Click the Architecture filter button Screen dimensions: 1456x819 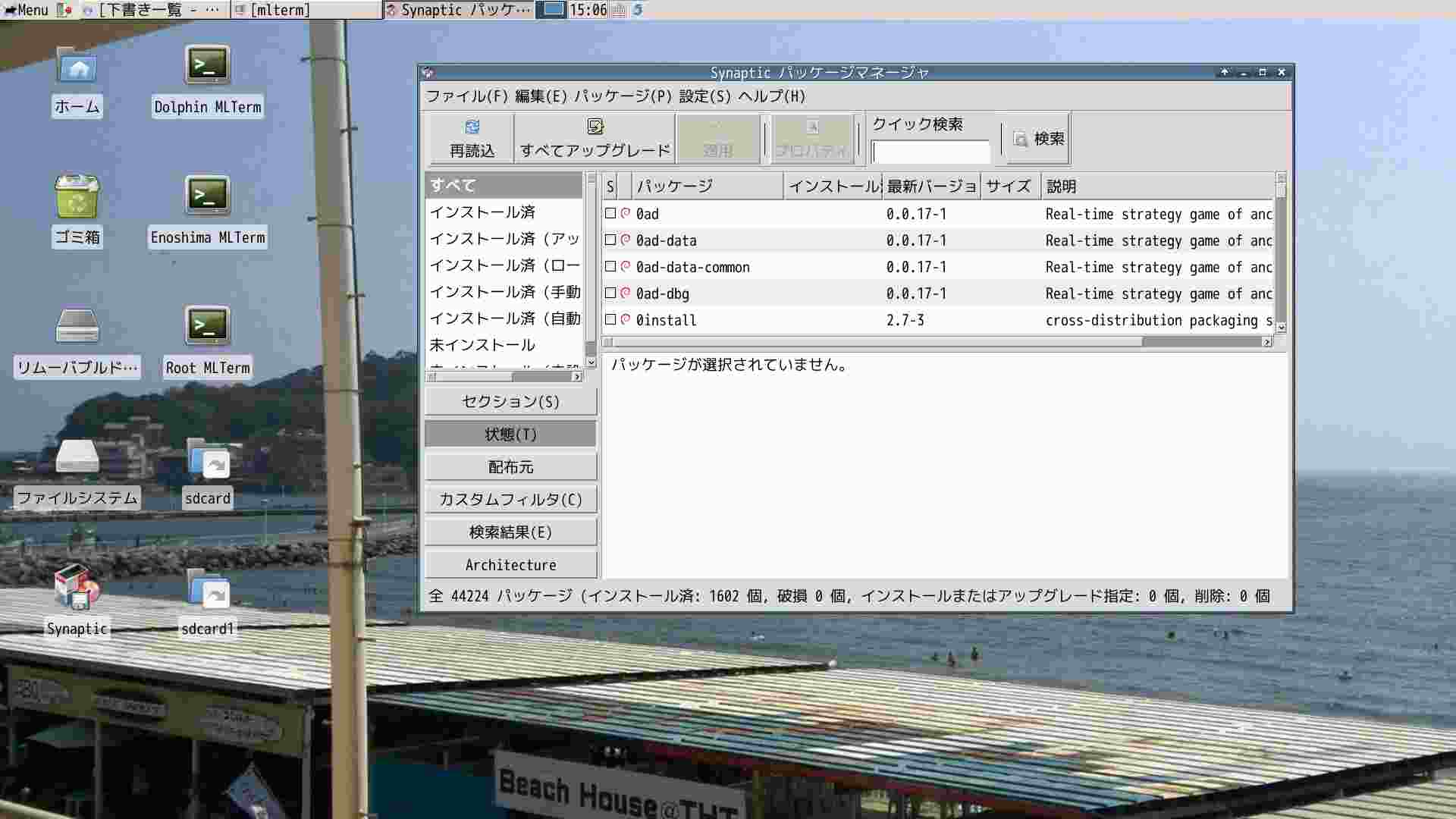coord(510,564)
